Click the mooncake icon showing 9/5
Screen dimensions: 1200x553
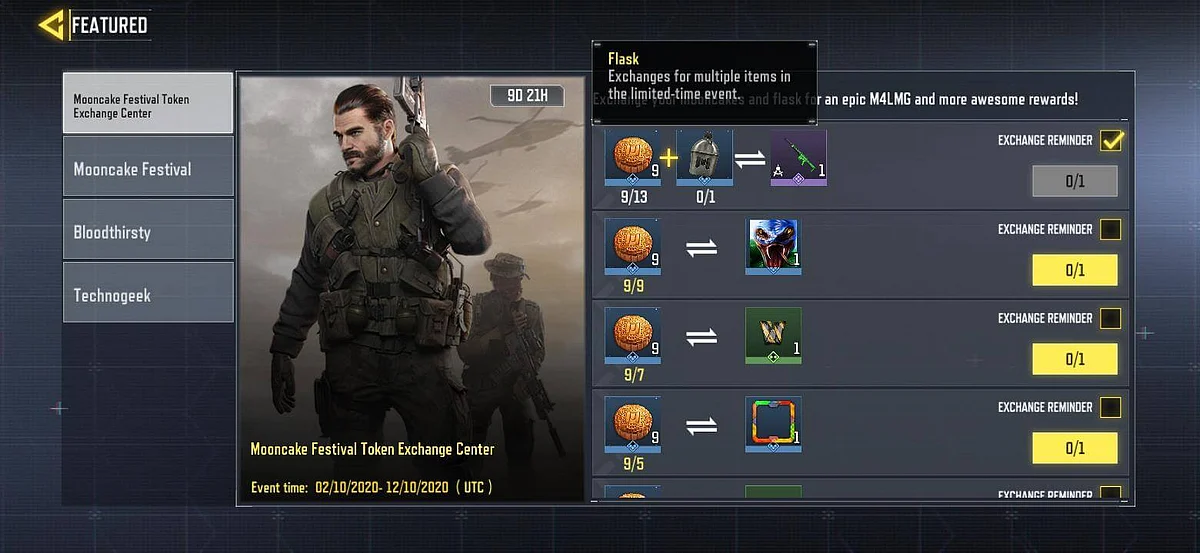(632, 424)
